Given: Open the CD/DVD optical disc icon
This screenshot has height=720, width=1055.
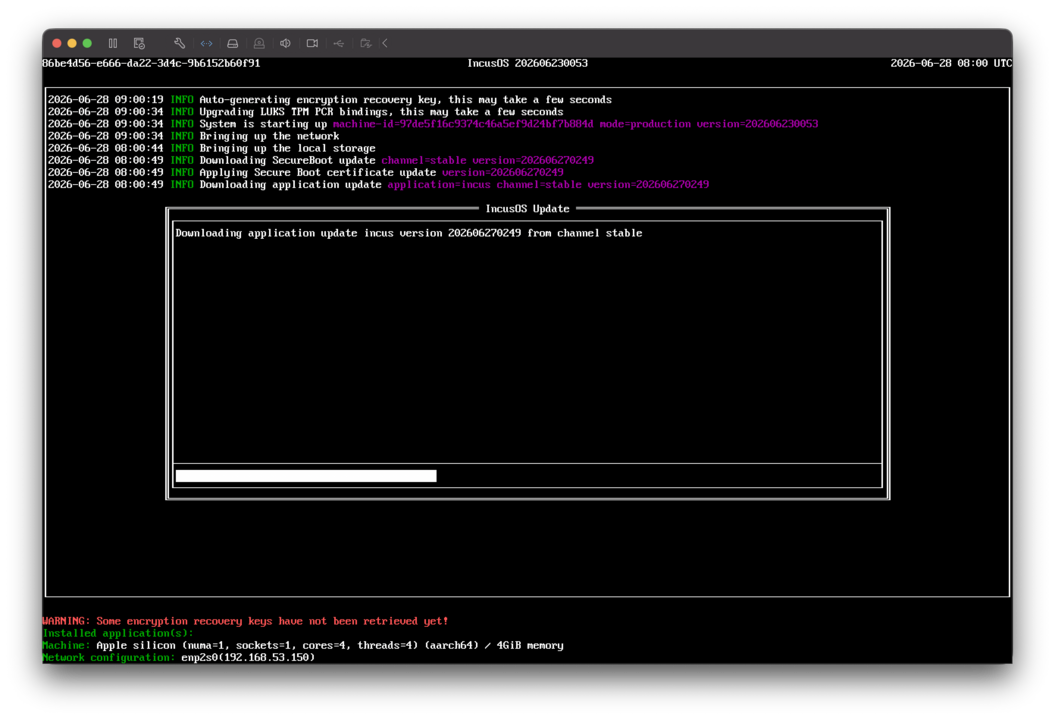Looking at the screenshot, I should tap(259, 43).
